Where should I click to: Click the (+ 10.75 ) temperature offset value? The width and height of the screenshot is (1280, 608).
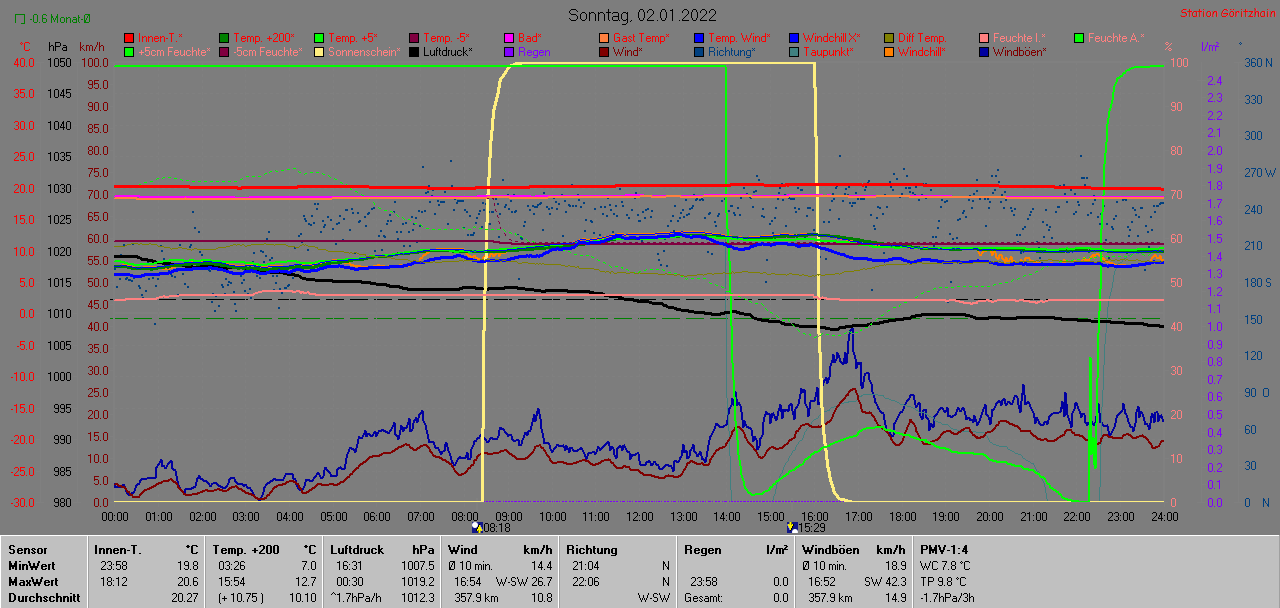241,598
